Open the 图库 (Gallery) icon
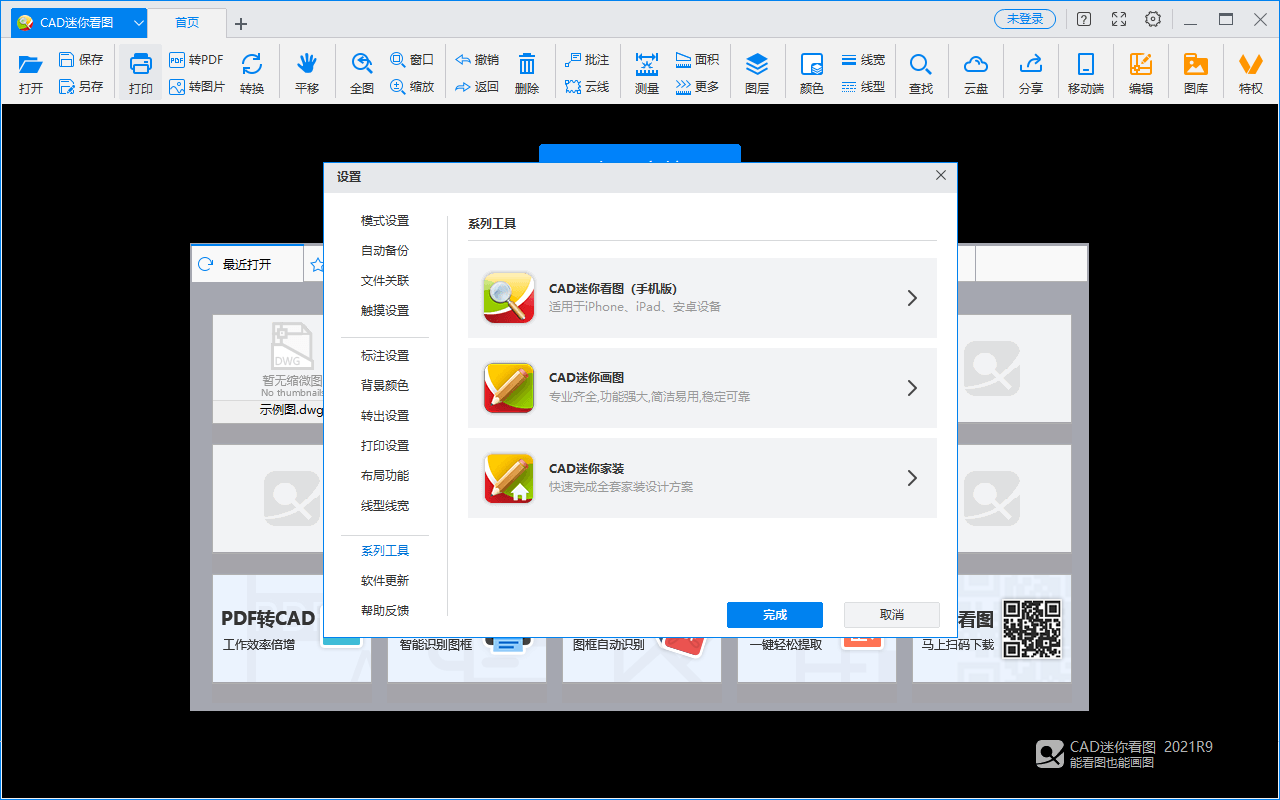The image size is (1280, 800). click(1196, 64)
